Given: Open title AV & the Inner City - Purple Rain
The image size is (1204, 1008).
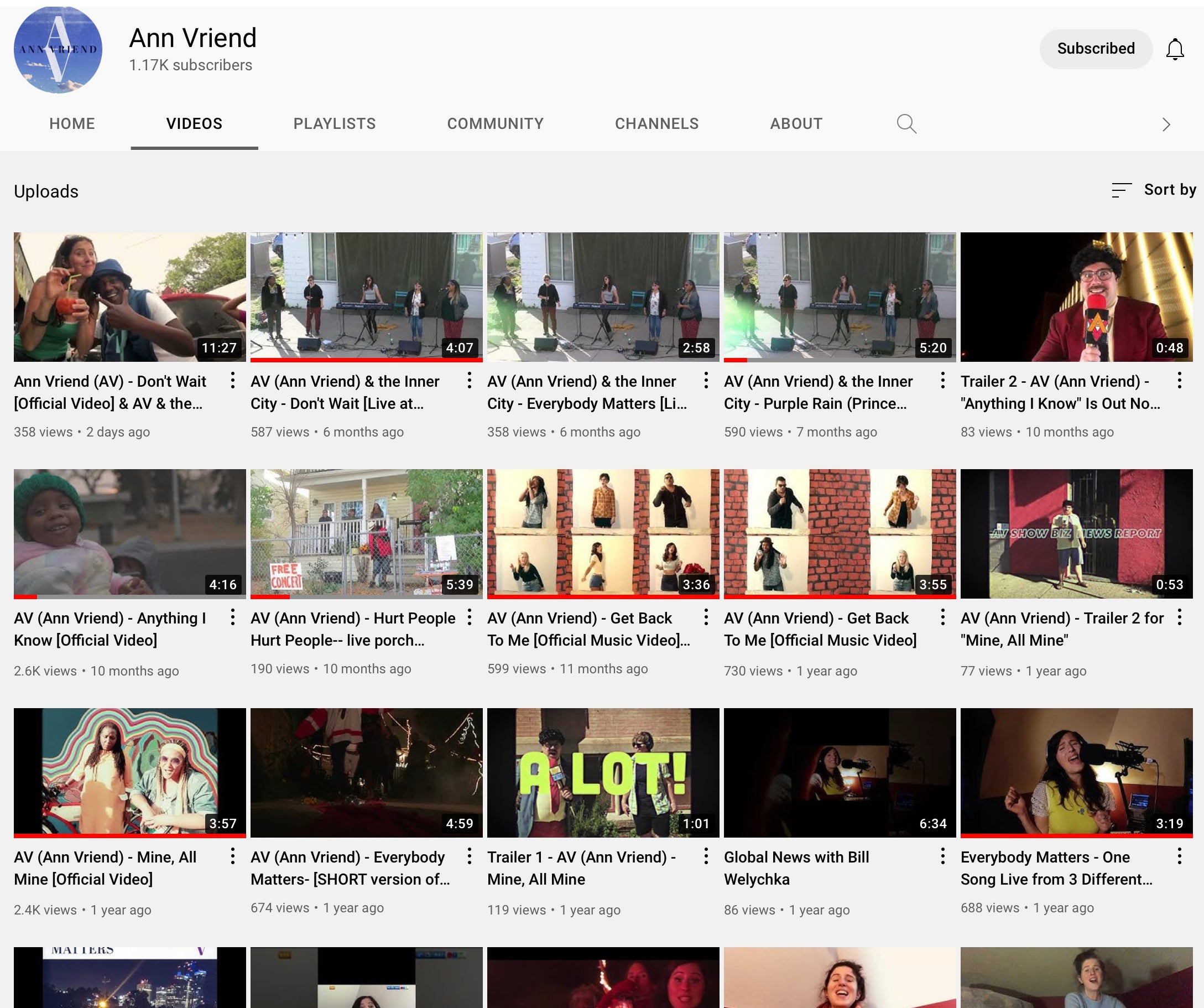Looking at the screenshot, I should pyautogui.click(x=818, y=393).
